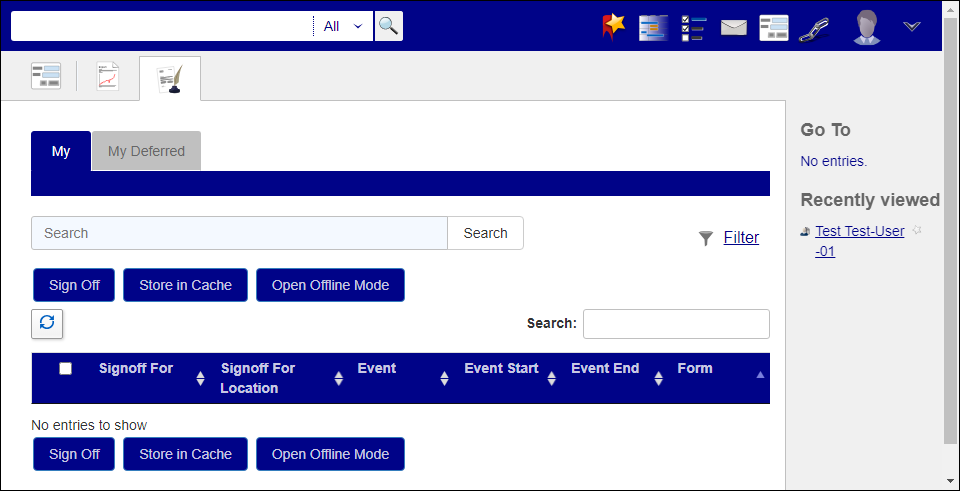The height and width of the screenshot is (491, 960).
Task: Open the Filter link
Action: [x=741, y=238]
